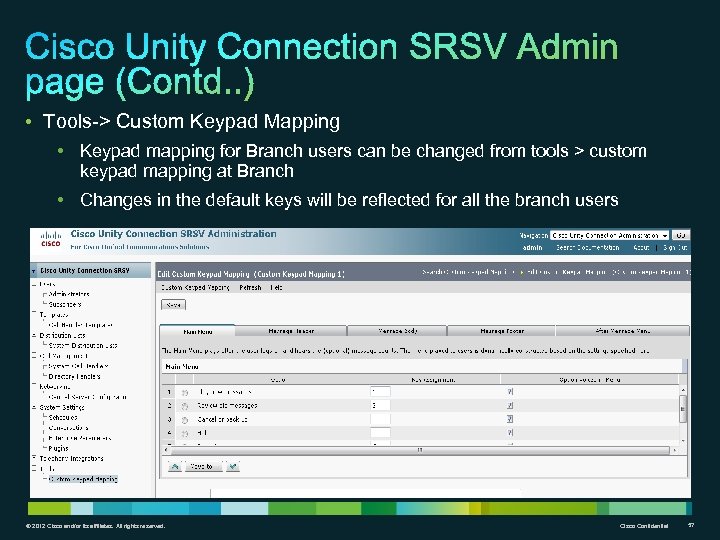The width and height of the screenshot is (720, 540).
Task: Open the Refresh menu
Action: (250, 287)
